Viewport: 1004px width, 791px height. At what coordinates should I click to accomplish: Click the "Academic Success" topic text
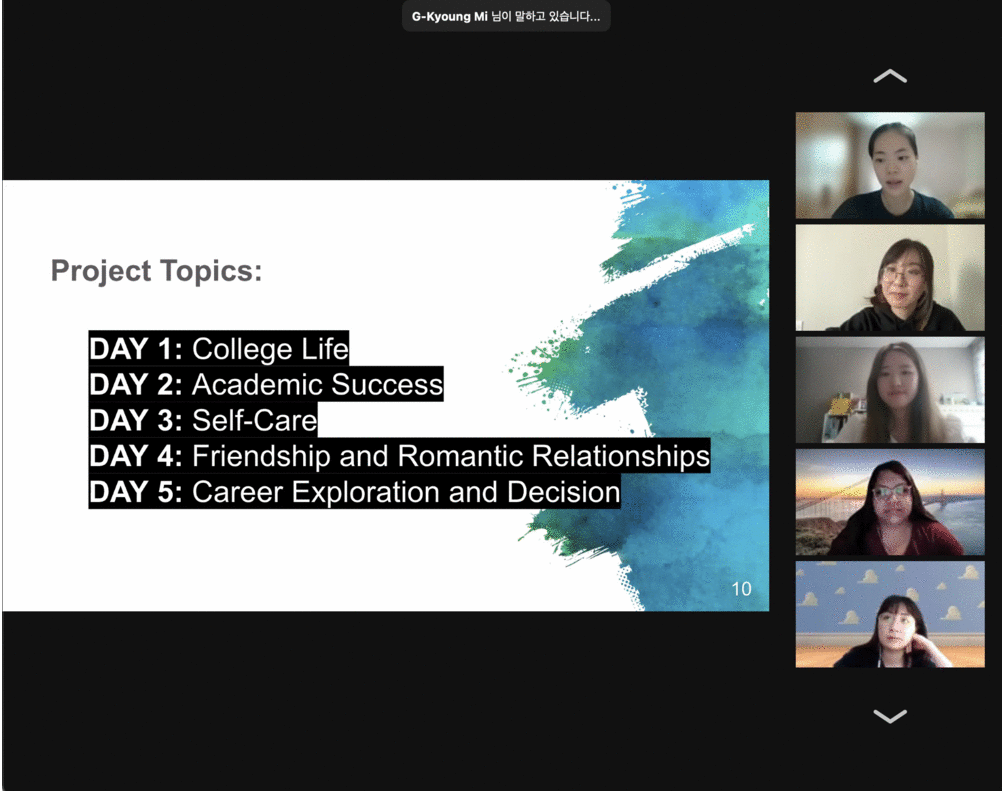(317, 385)
